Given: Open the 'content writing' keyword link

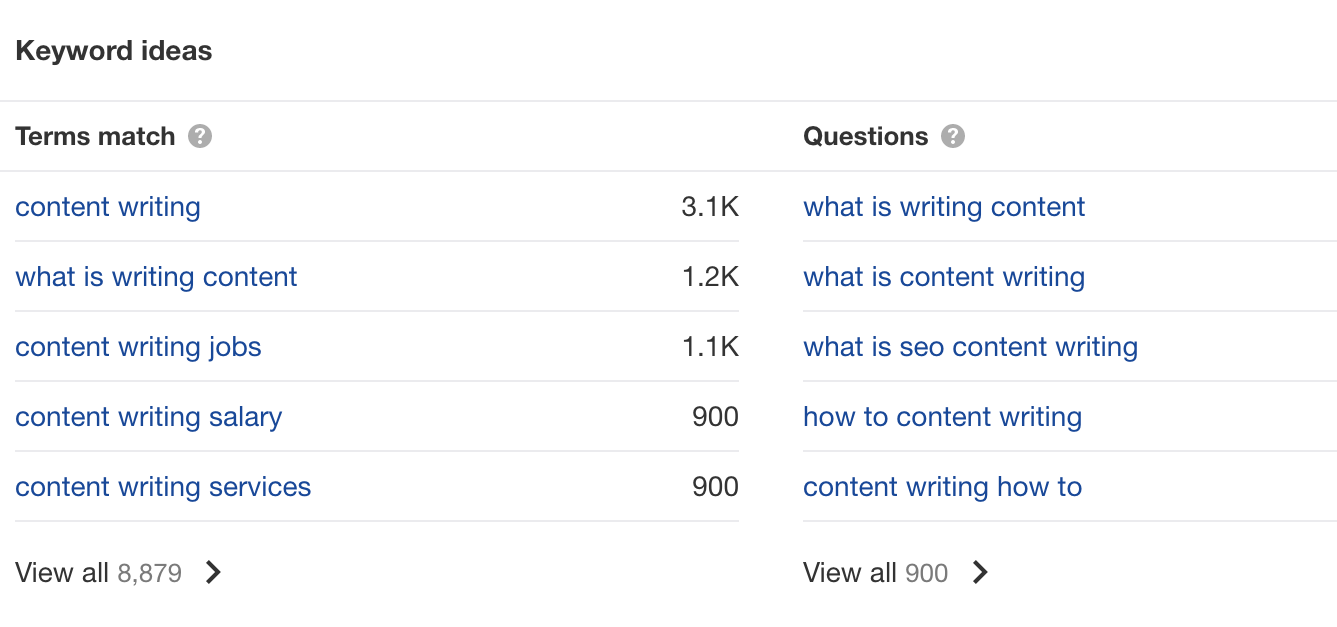Looking at the screenshot, I should [x=108, y=207].
